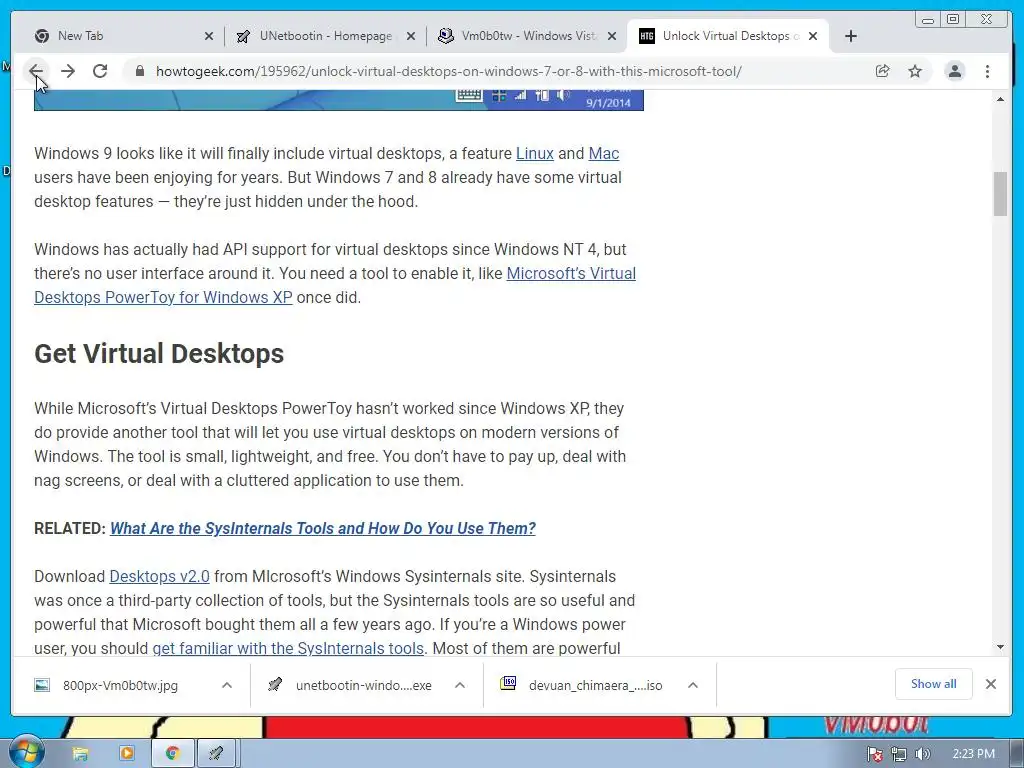The width and height of the screenshot is (1024, 768).
Task: Open the taskbar clock showing 2:23 PM
Action: [x=973, y=754]
